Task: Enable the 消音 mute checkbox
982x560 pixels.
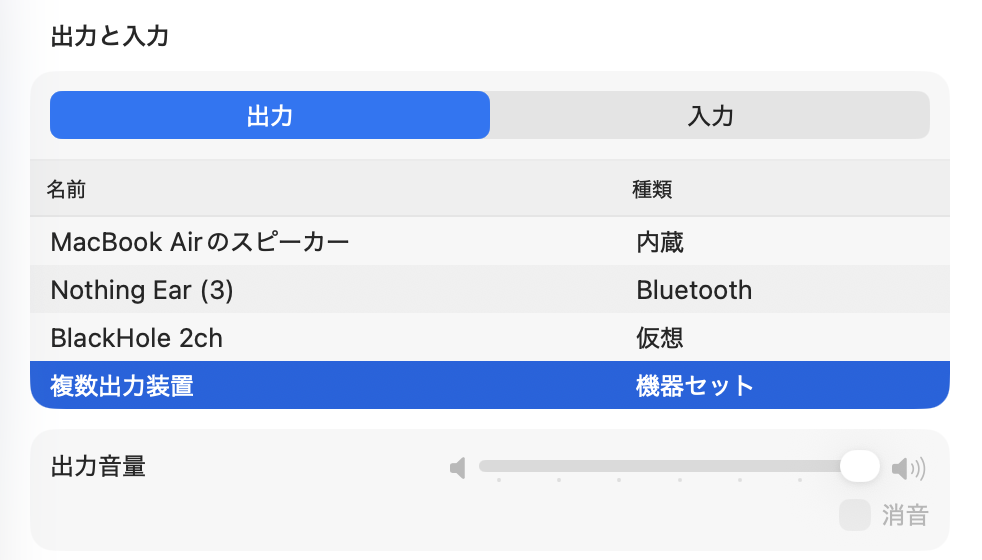Action: pyautogui.click(x=855, y=515)
